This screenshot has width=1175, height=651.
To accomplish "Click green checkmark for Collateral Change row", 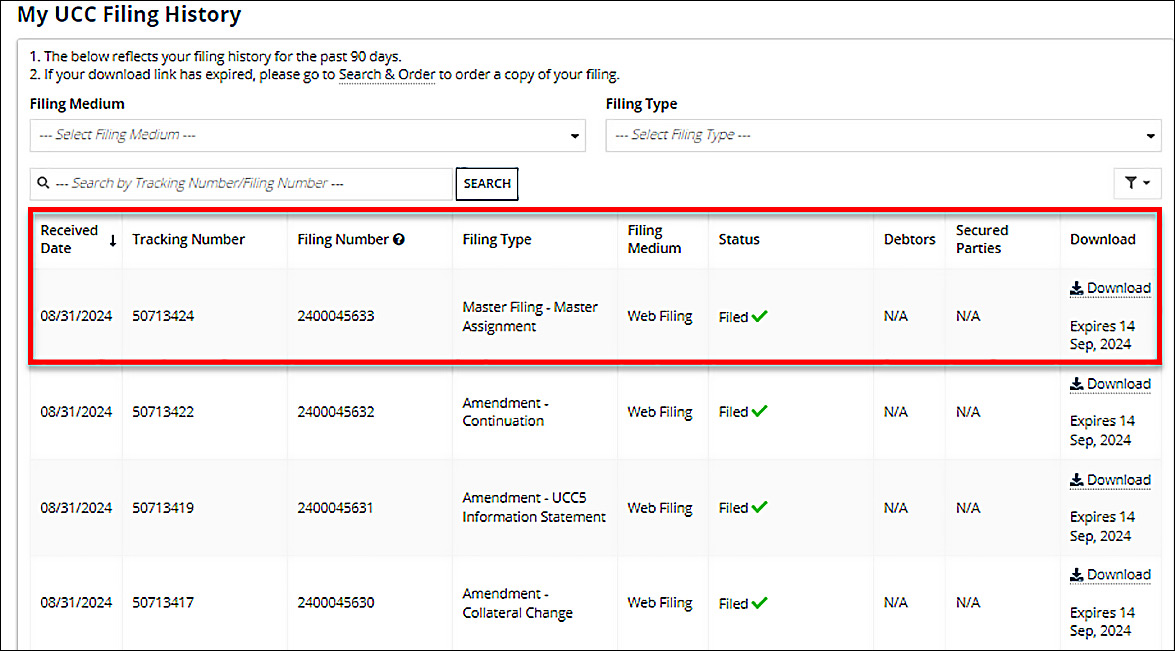I will pos(760,603).
